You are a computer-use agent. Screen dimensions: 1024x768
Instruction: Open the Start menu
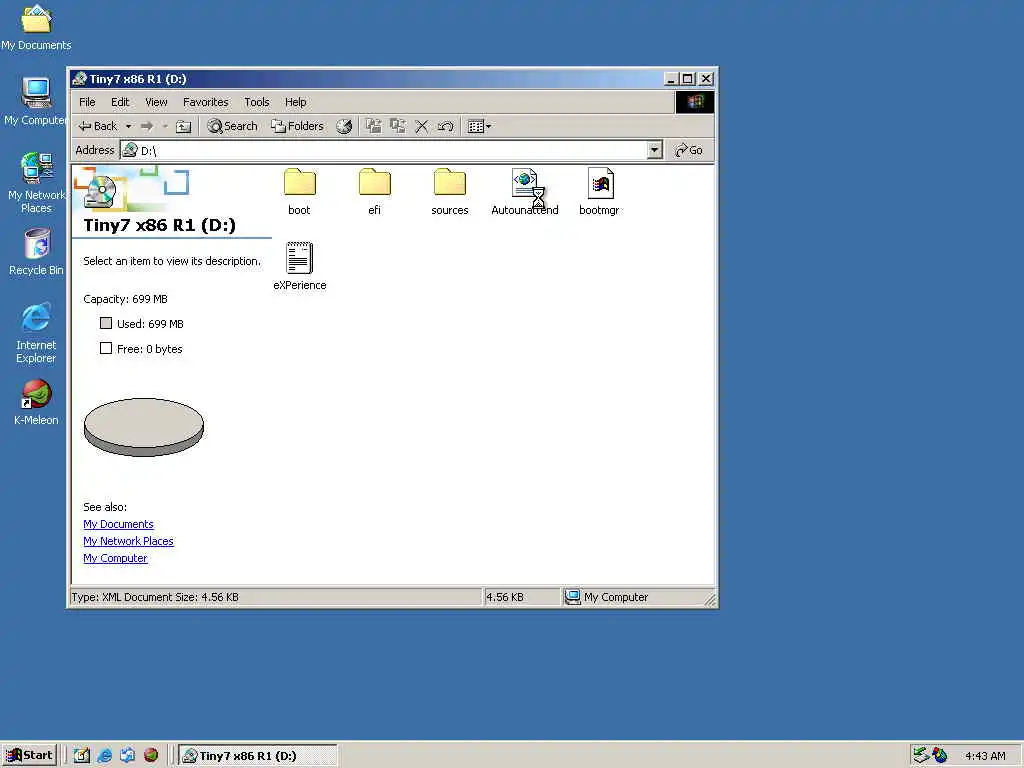29,755
